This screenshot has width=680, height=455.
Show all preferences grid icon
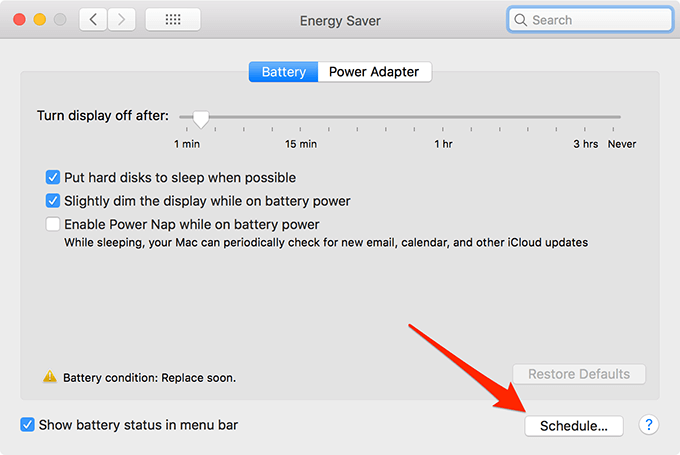[172, 19]
